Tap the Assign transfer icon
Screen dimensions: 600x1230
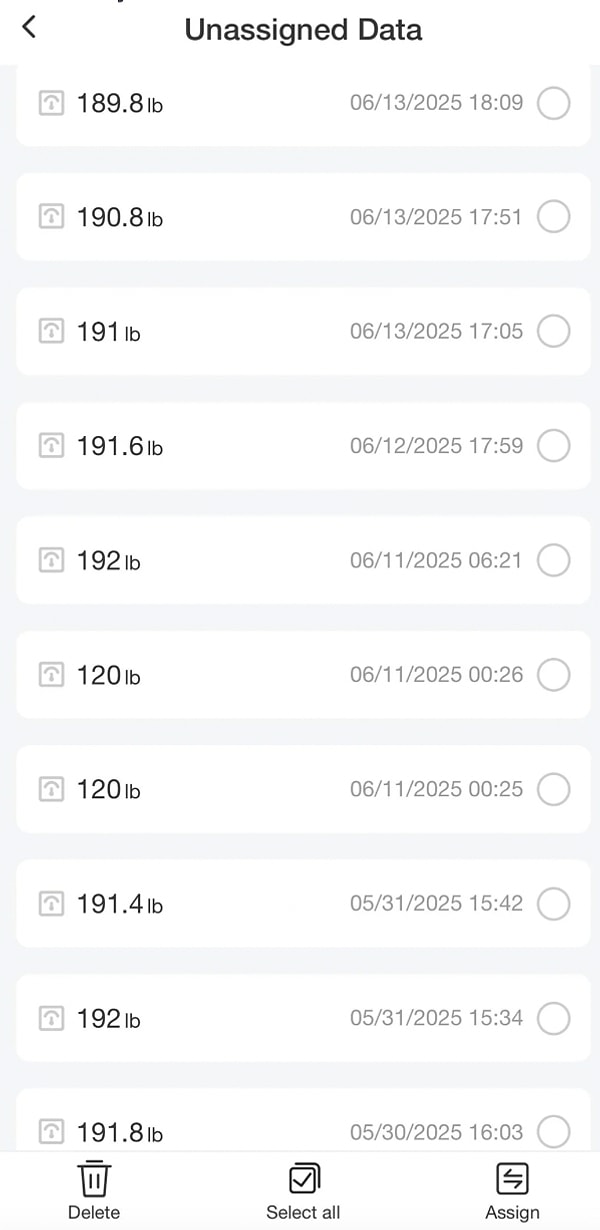click(513, 1179)
